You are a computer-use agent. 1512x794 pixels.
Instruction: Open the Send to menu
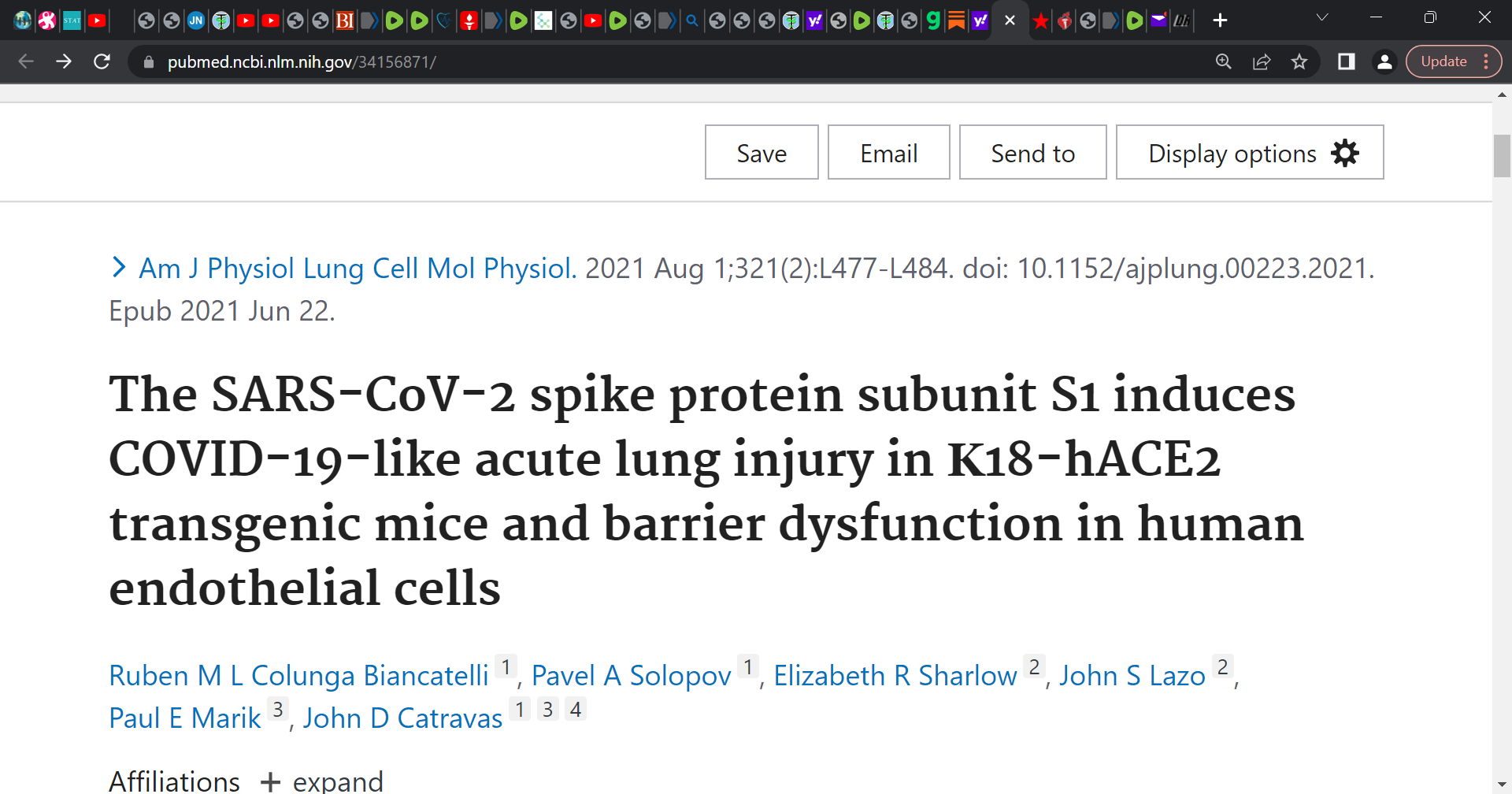click(x=1032, y=152)
